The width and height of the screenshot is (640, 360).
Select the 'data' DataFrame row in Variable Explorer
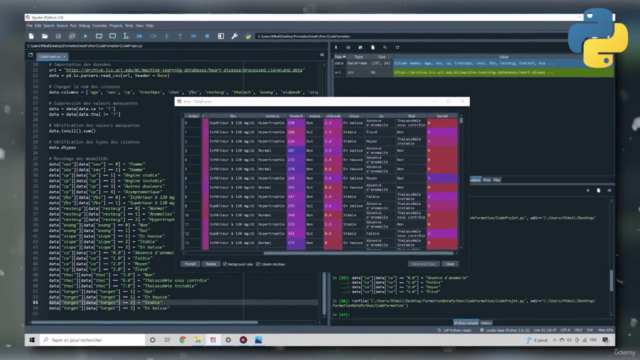click(x=473, y=63)
